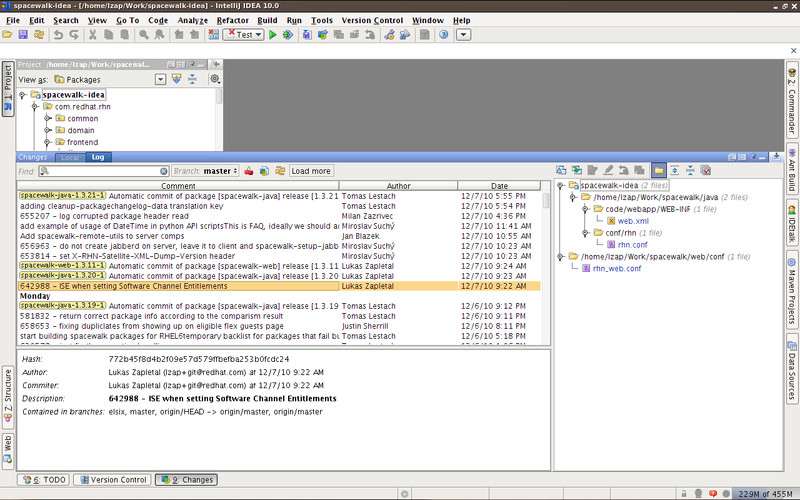Click Show Diff icon in changes toolbar
The height and width of the screenshot is (500, 800).
coord(561,170)
